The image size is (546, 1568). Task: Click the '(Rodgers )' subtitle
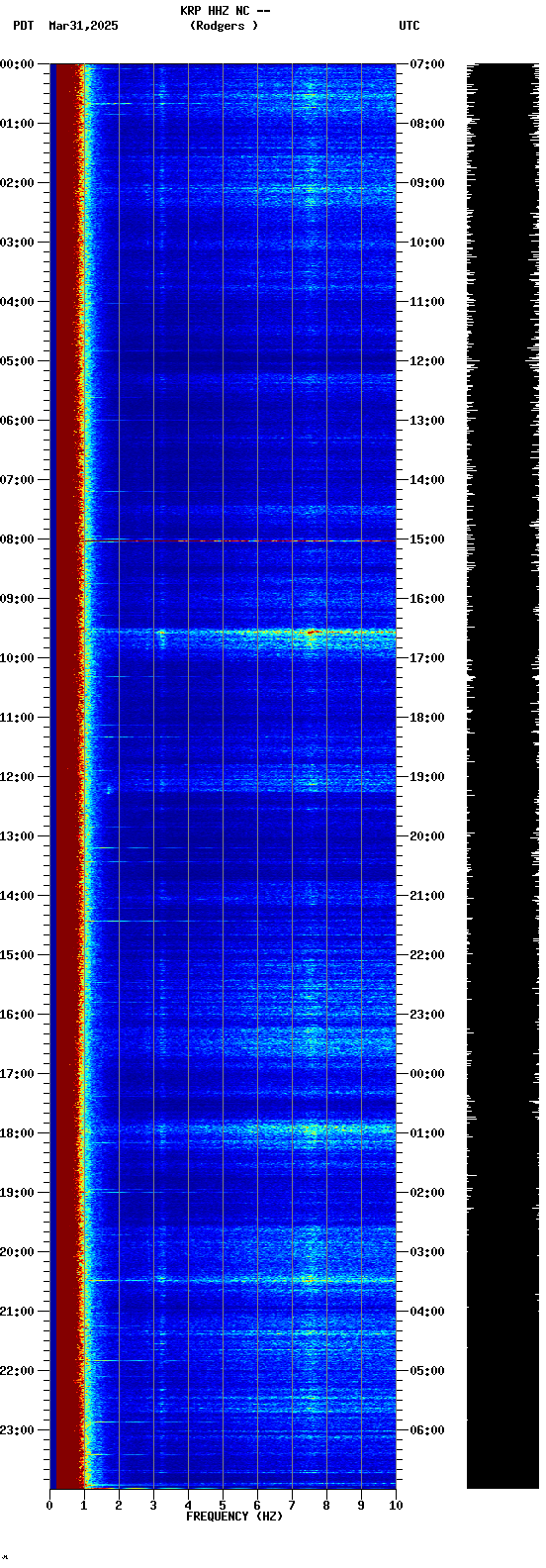pos(225,26)
